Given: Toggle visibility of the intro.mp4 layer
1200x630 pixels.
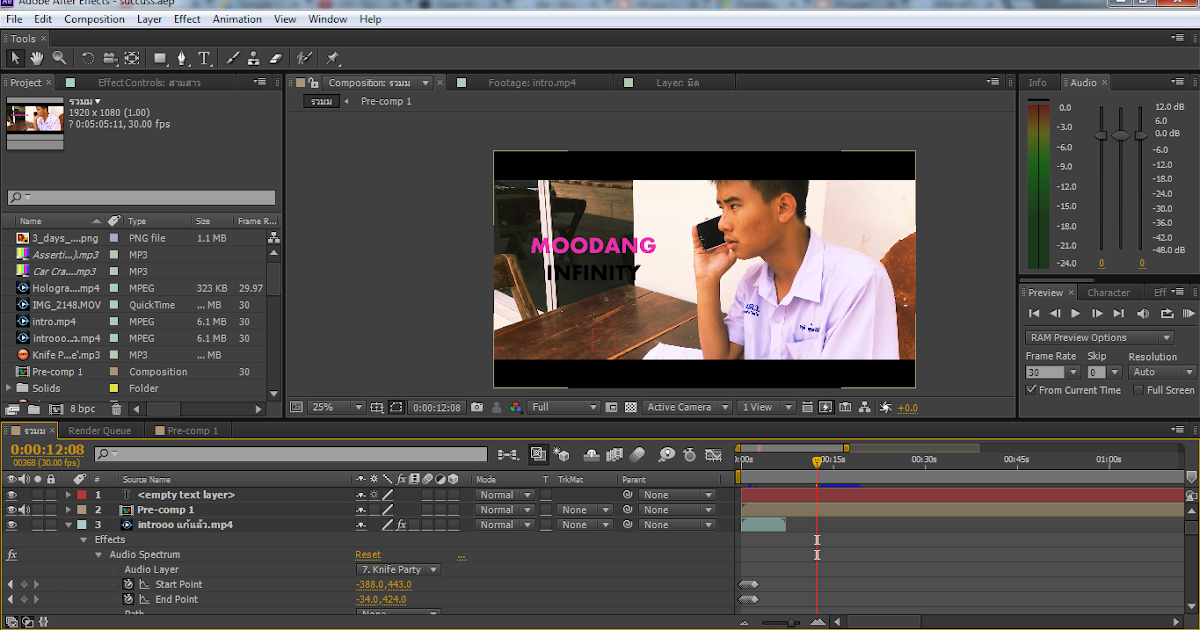Looking at the screenshot, I should [10, 524].
